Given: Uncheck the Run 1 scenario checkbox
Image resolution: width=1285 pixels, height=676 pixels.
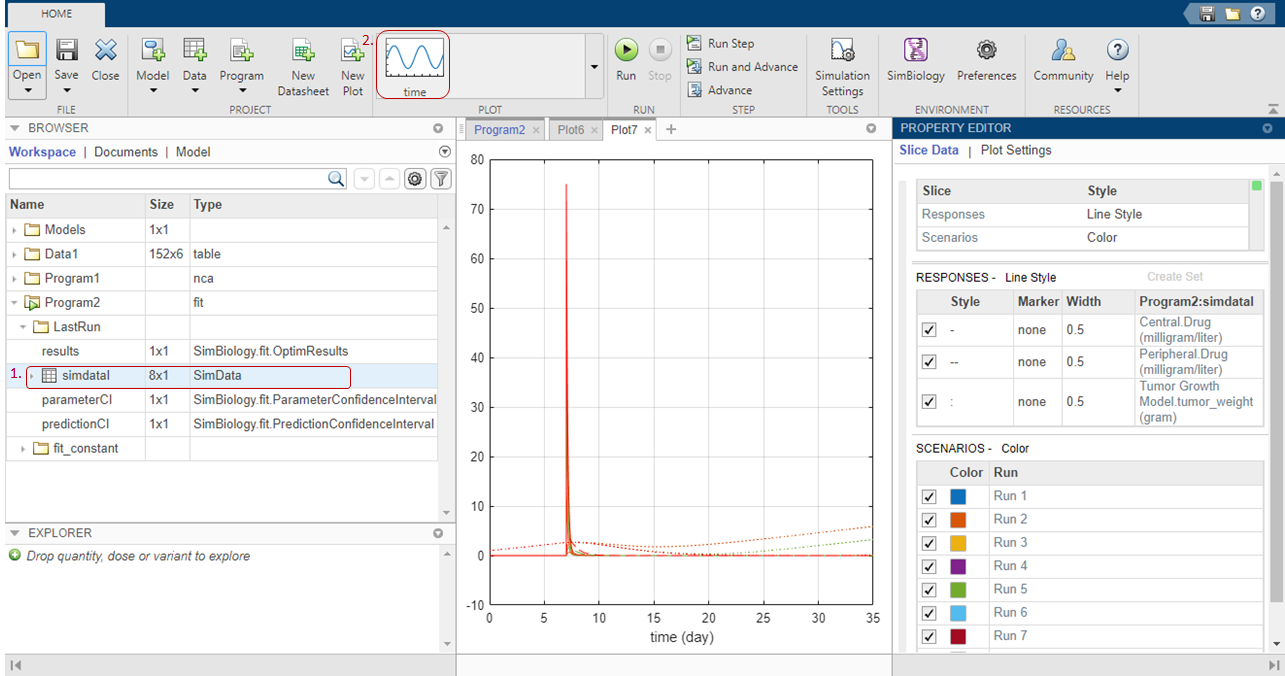Looking at the screenshot, I should (x=929, y=496).
